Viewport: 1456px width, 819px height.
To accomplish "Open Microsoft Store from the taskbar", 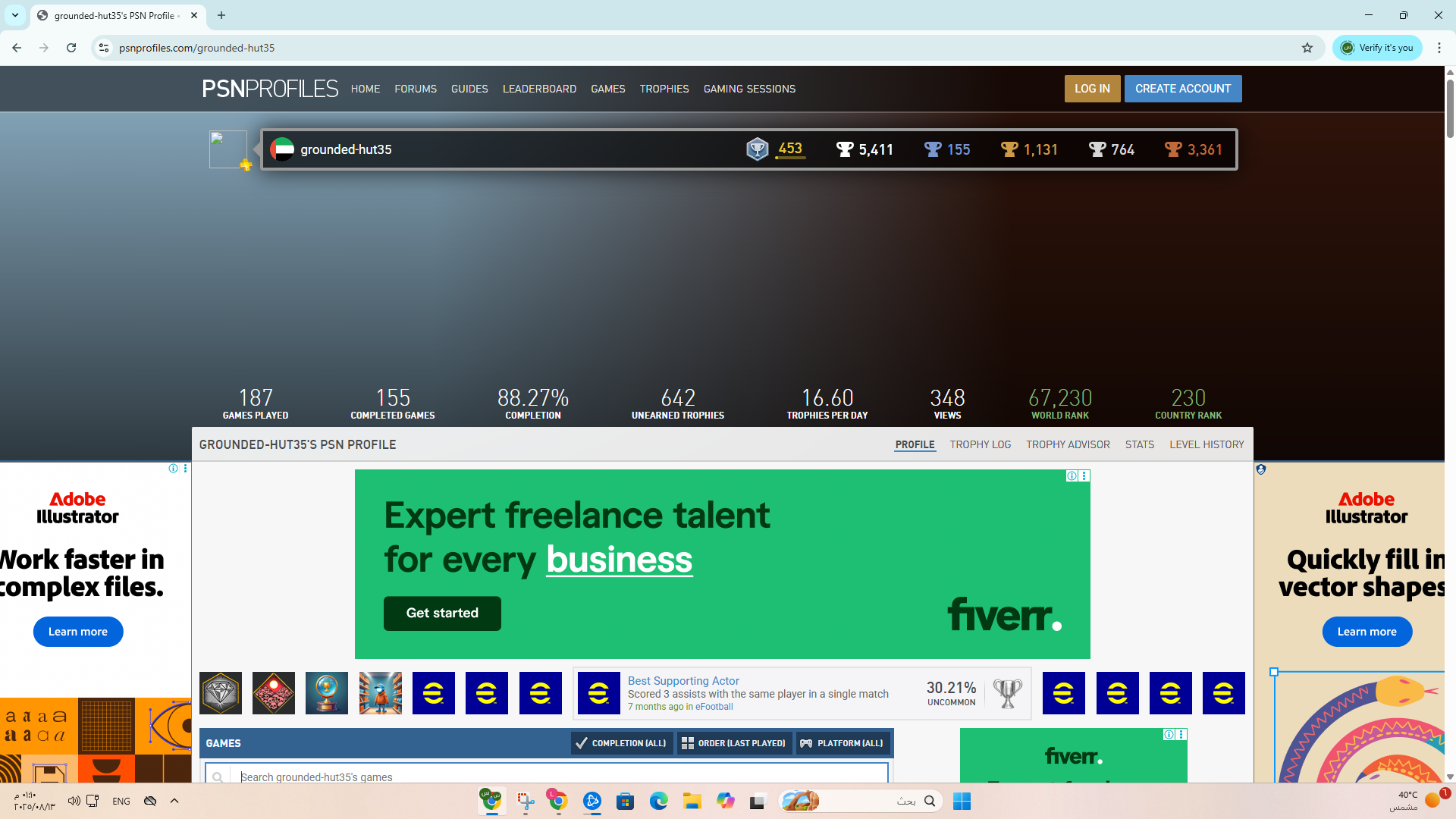I will 625,801.
